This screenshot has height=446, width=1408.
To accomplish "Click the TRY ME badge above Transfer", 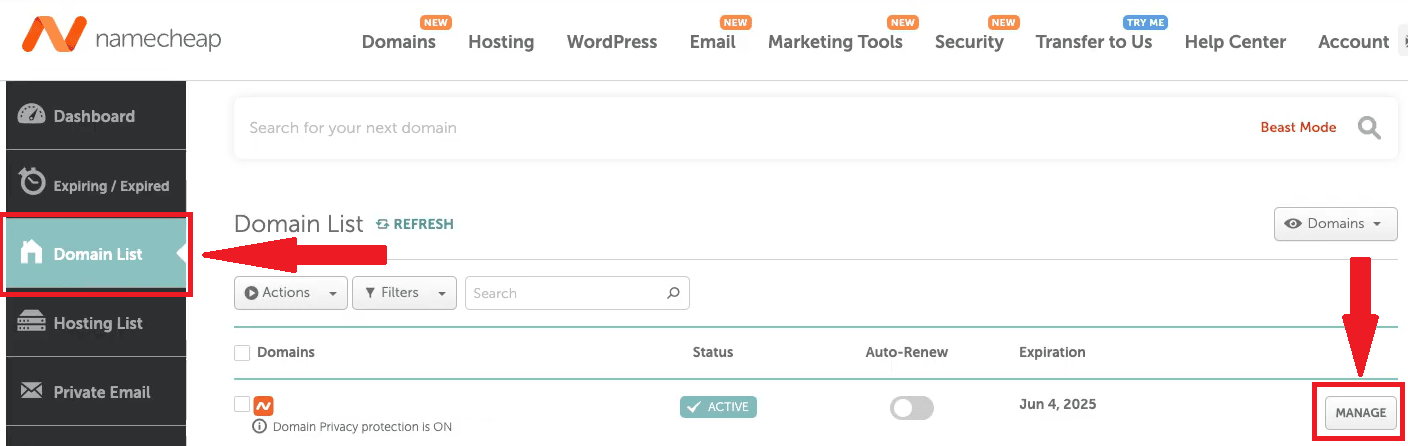I will 1146,22.
